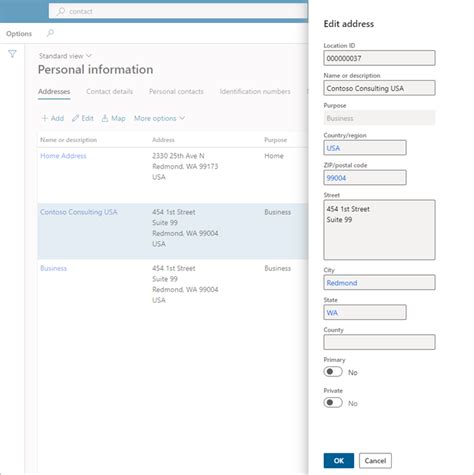Click the Street text area
This screenshot has height=475, width=474.
pyautogui.click(x=379, y=230)
